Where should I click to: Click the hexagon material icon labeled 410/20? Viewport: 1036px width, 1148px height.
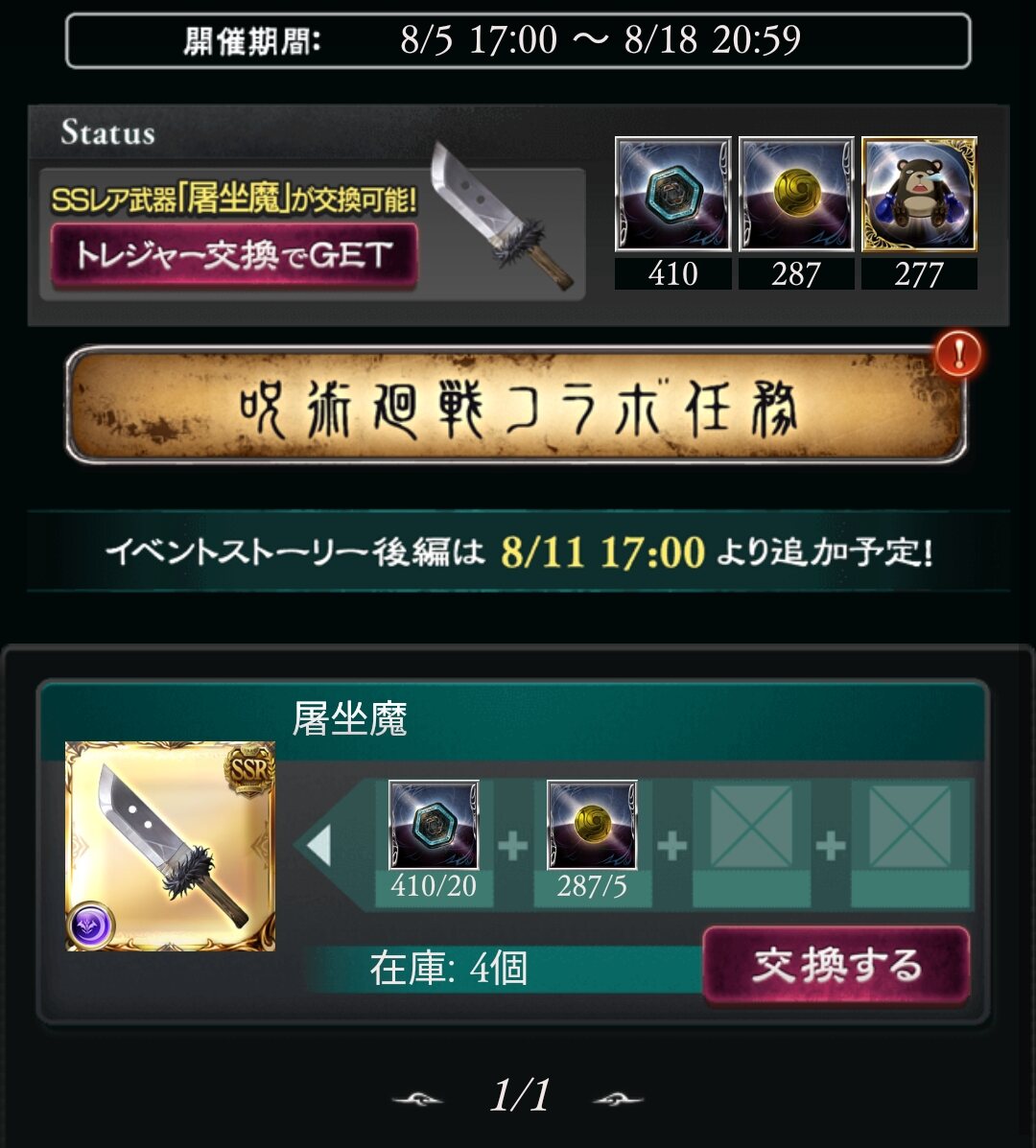click(x=434, y=825)
